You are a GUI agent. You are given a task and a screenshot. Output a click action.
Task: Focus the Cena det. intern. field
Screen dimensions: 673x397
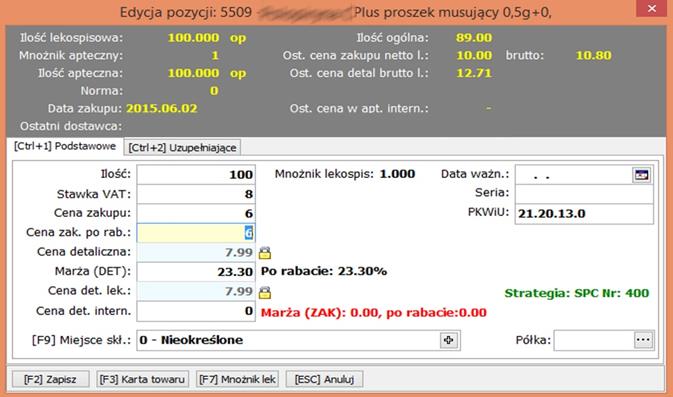[196, 311]
